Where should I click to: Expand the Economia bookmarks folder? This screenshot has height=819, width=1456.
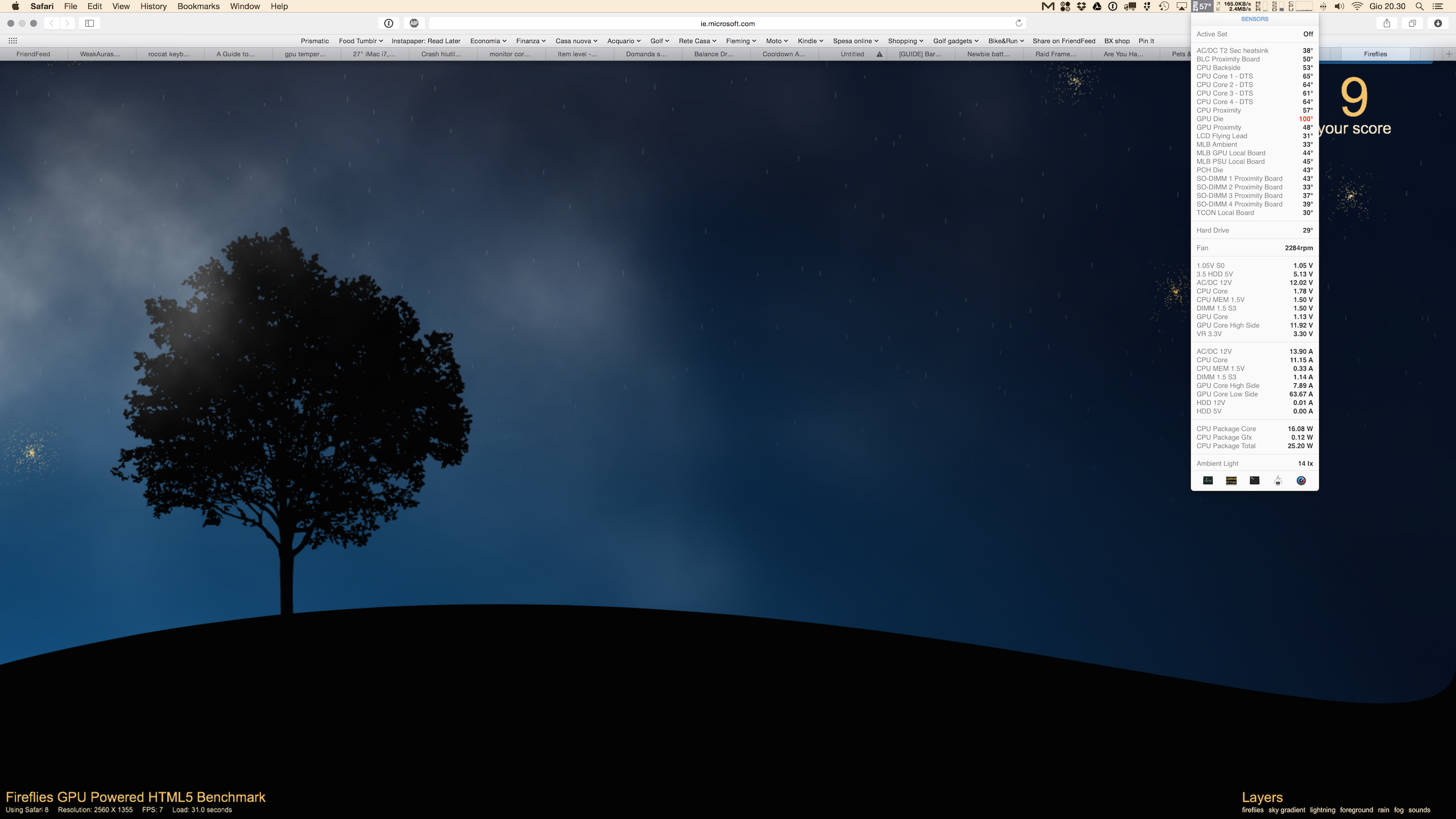(x=488, y=41)
